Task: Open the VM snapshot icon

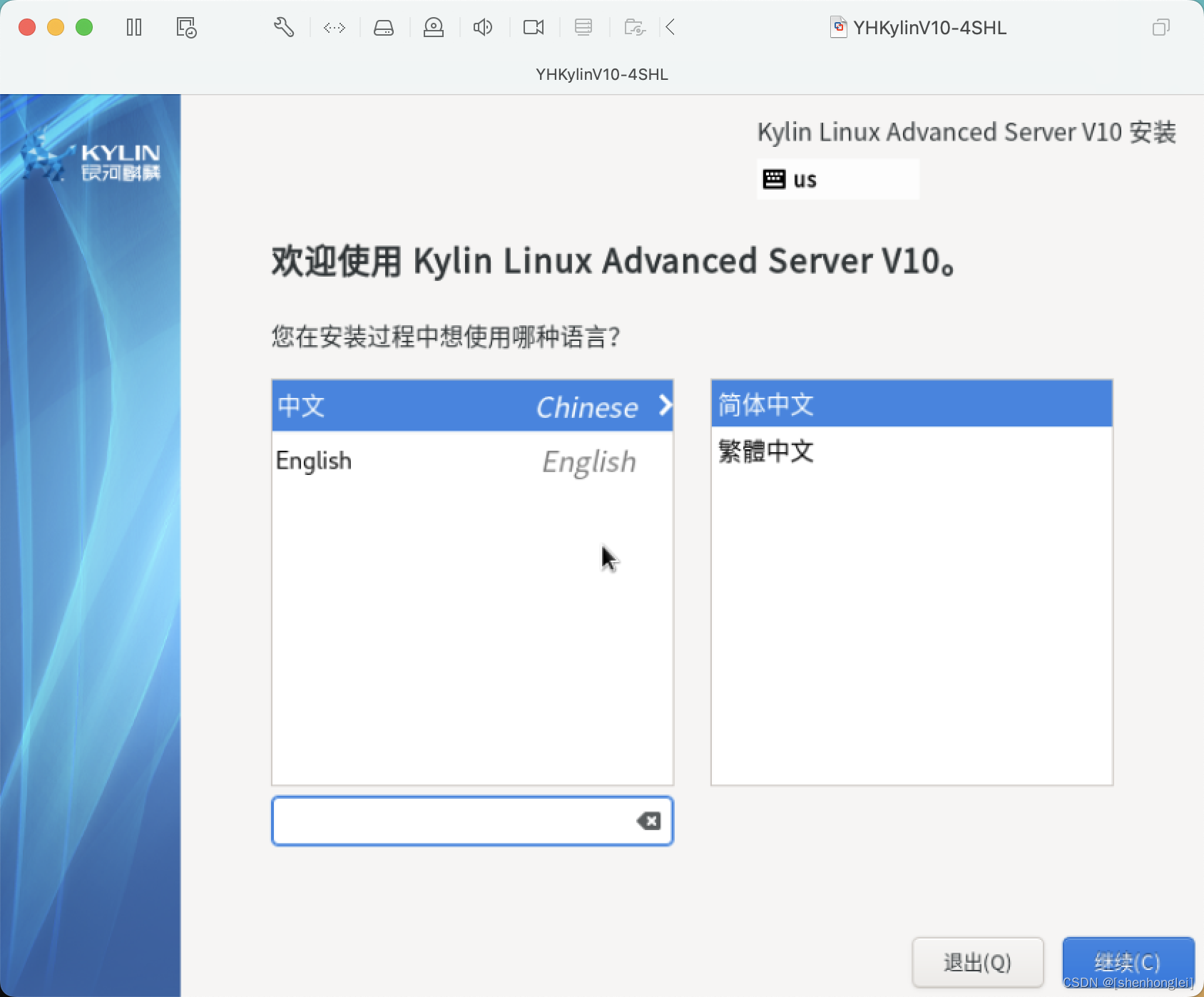Action: tap(186, 28)
